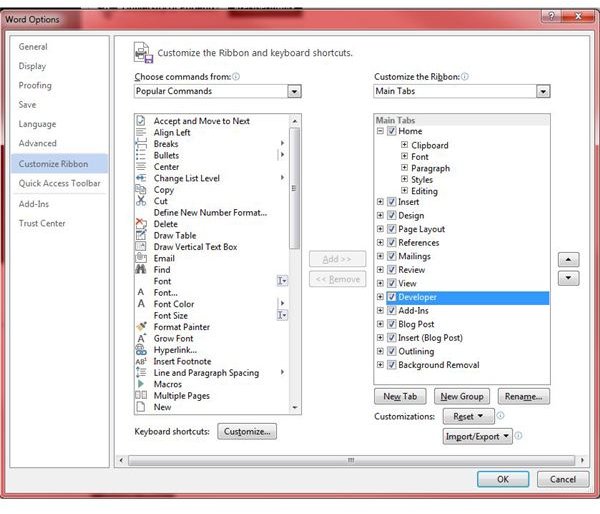The width and height of the screenshot is (600, 514).
Task: Click the Move Down arrow button
Action: tap(568, 278)
